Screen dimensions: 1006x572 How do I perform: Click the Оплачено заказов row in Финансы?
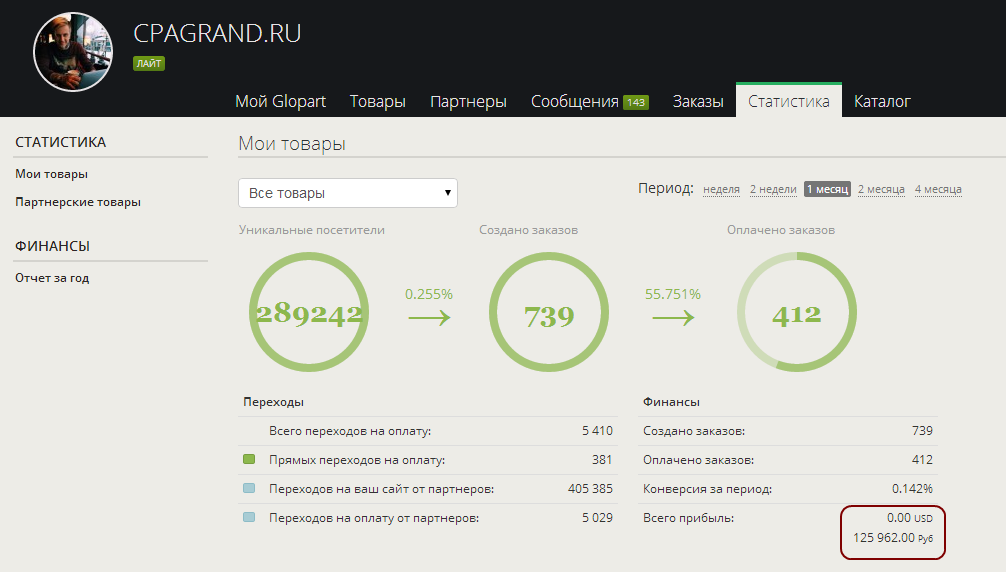(788, 460)
